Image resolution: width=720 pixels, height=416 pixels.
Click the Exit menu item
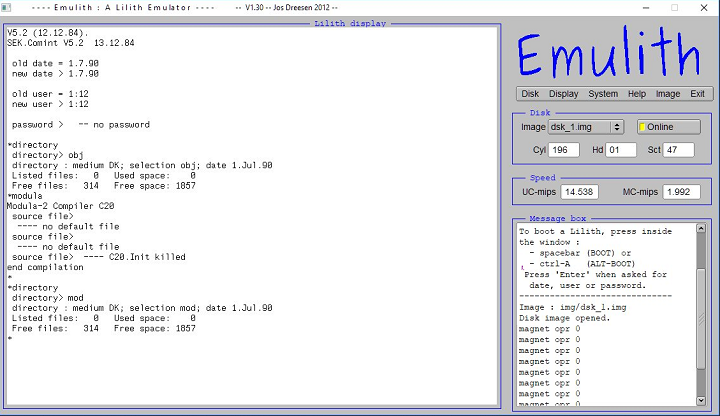697,94
